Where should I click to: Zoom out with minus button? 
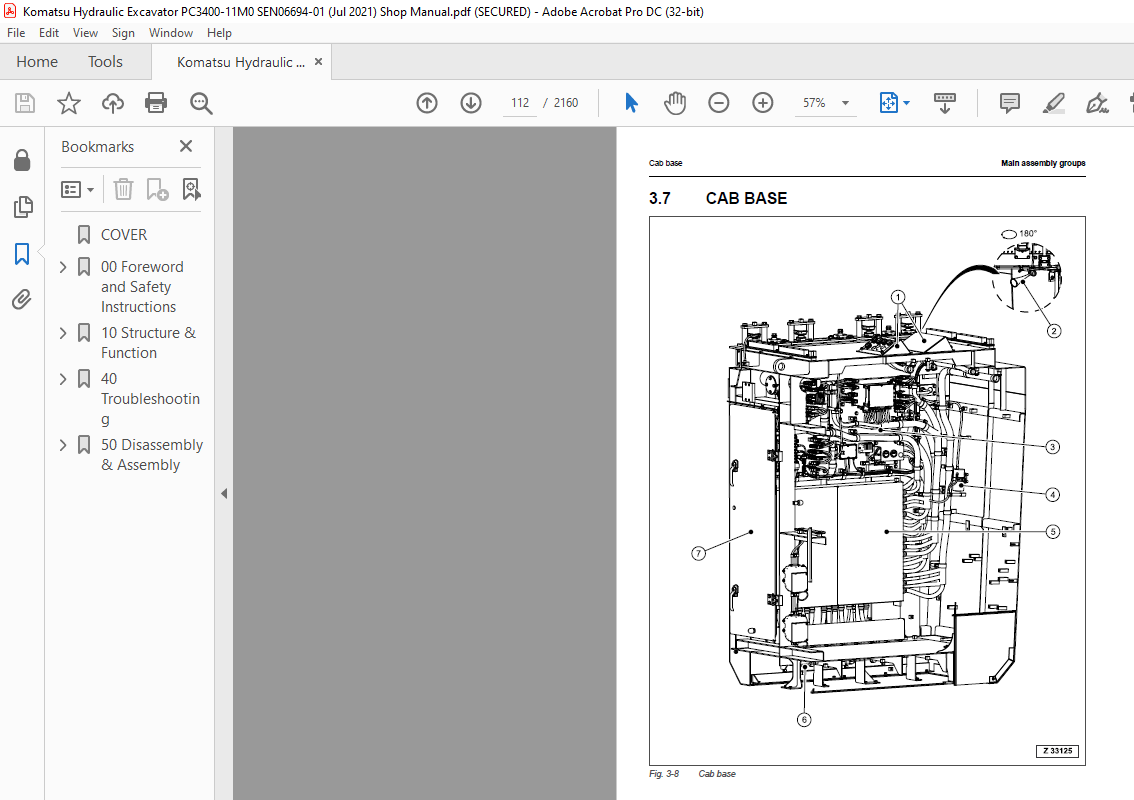[x=718, y=103]
